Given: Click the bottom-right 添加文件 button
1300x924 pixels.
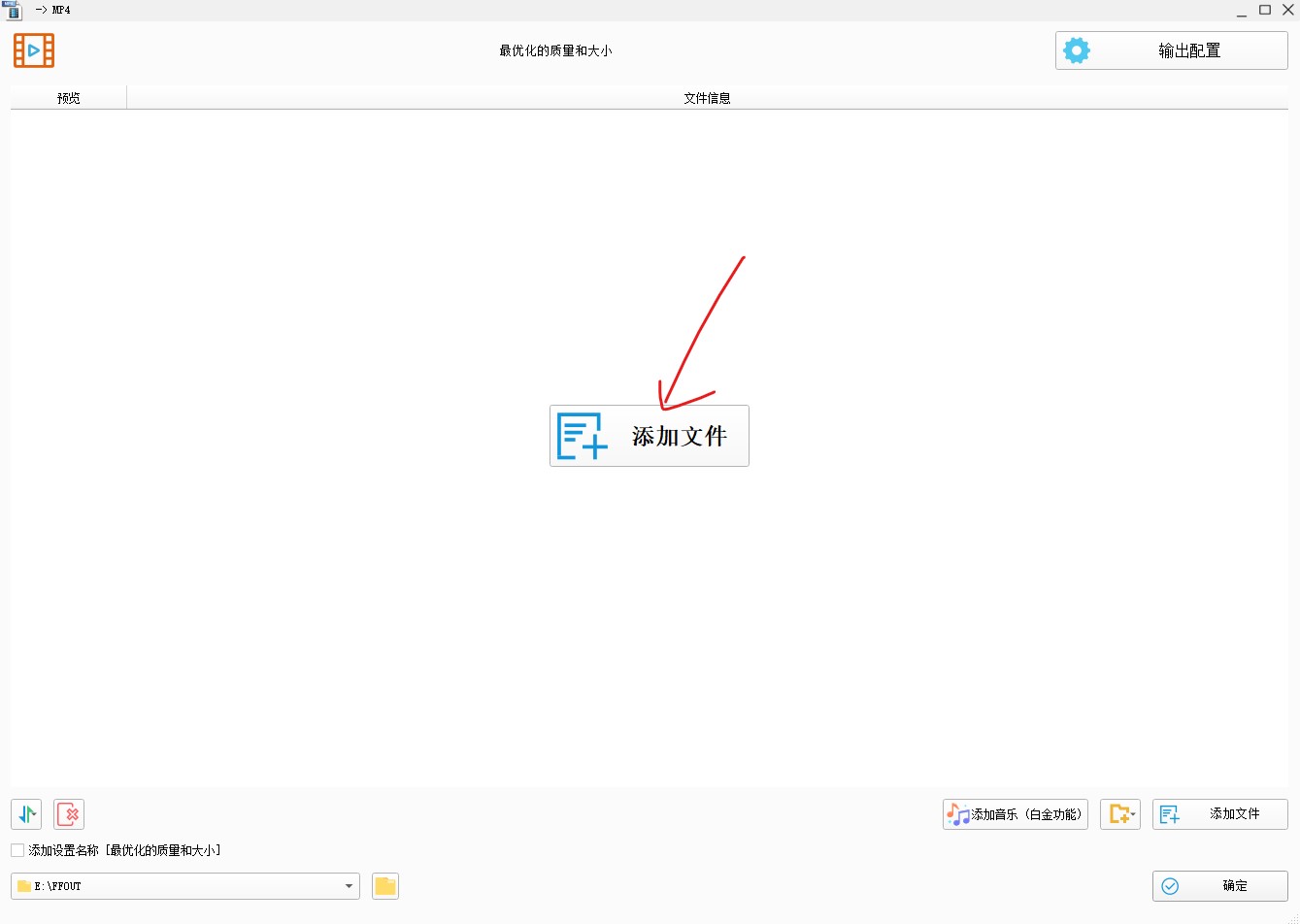Looking at the screenshot, I should click(x=1219, y=814).
